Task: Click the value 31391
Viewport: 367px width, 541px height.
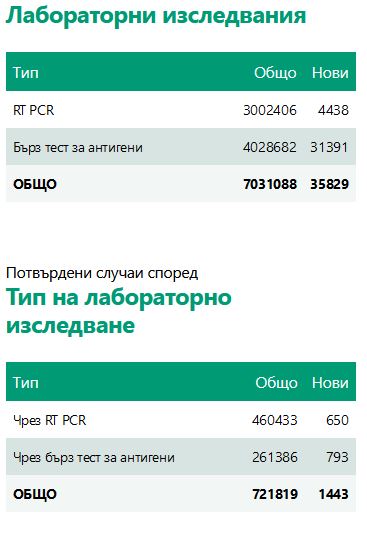Action: [329, 147]
